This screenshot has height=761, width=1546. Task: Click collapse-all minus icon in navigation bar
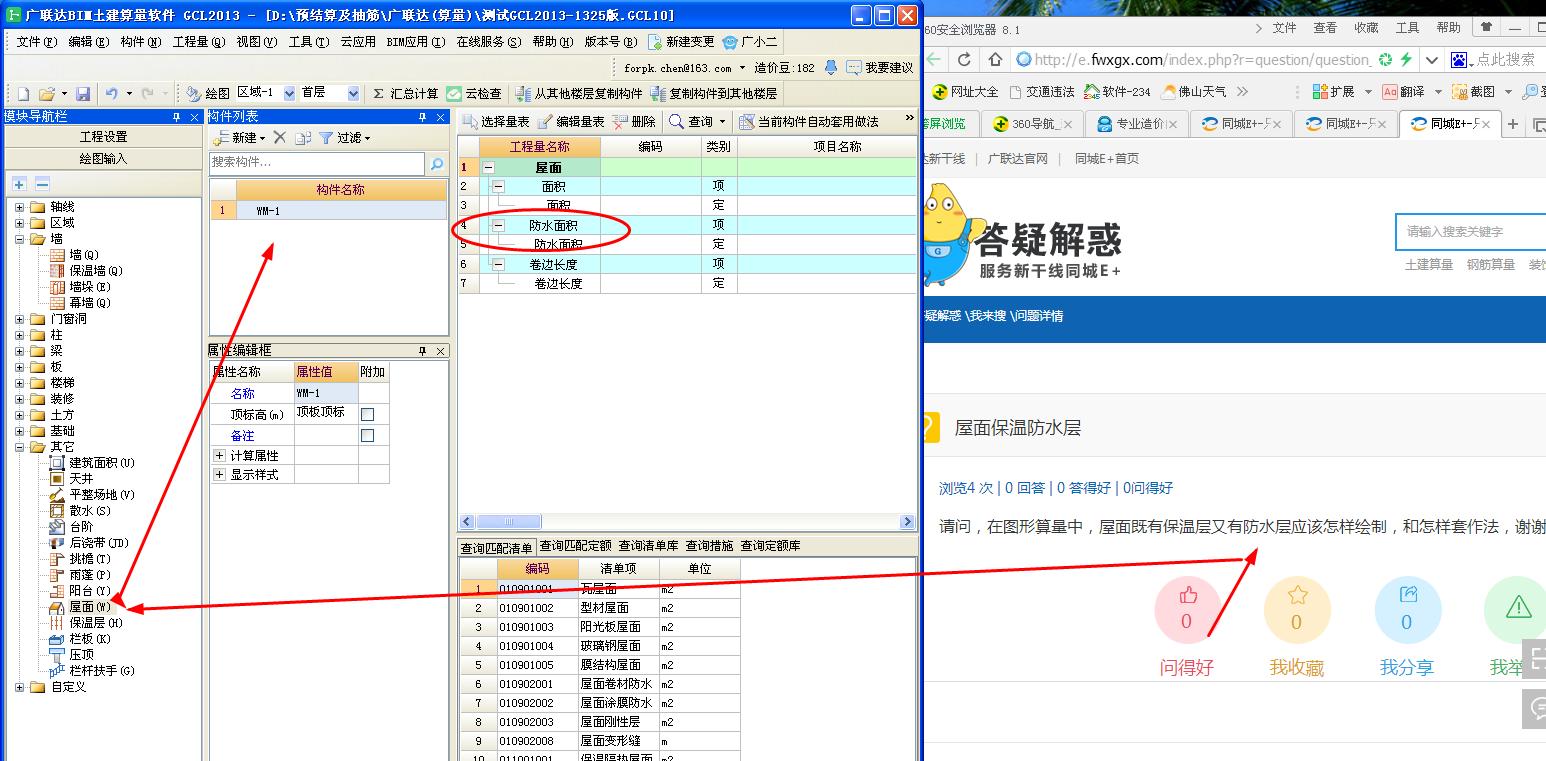pos(42,184)
